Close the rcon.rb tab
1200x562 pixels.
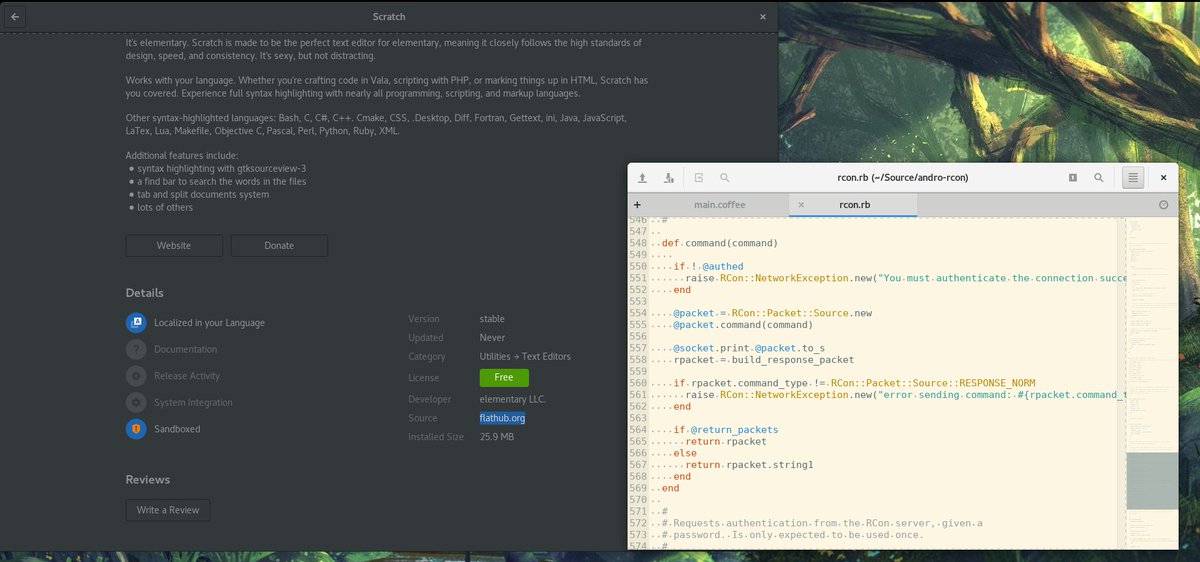pyautogui.click(x=801, y=204)
